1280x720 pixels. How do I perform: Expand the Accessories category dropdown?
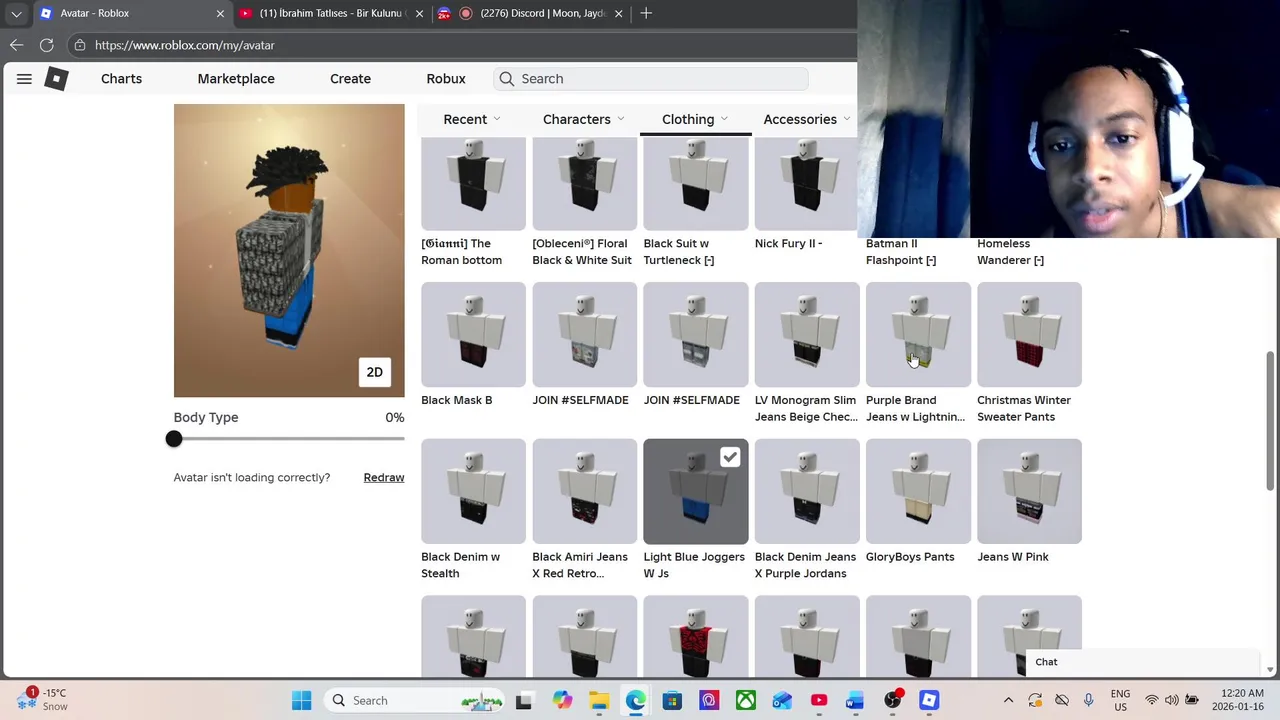[806, 119]
